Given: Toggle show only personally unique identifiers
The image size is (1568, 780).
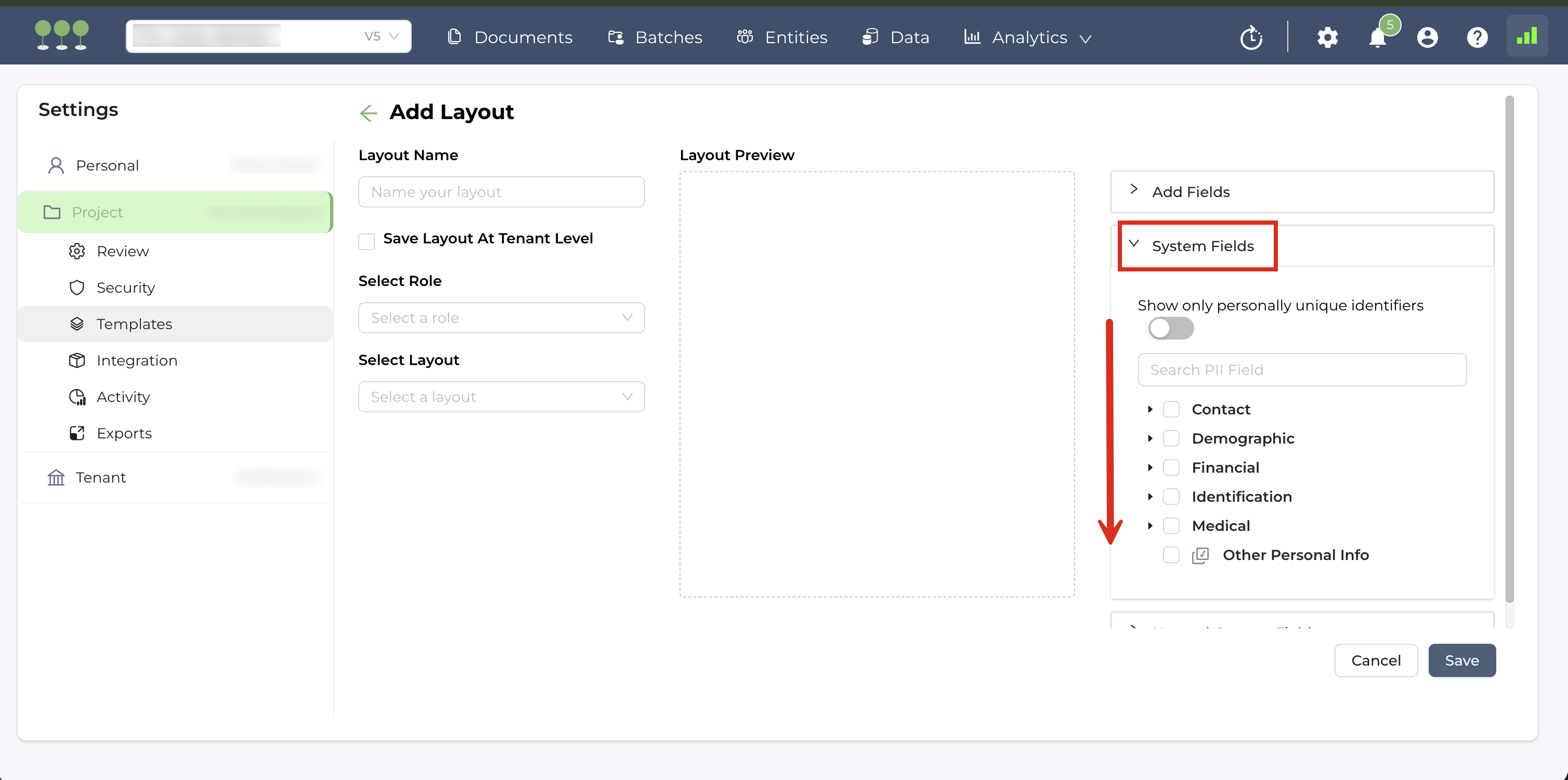Looking at the screenshot, I should tap(1170, 329).
